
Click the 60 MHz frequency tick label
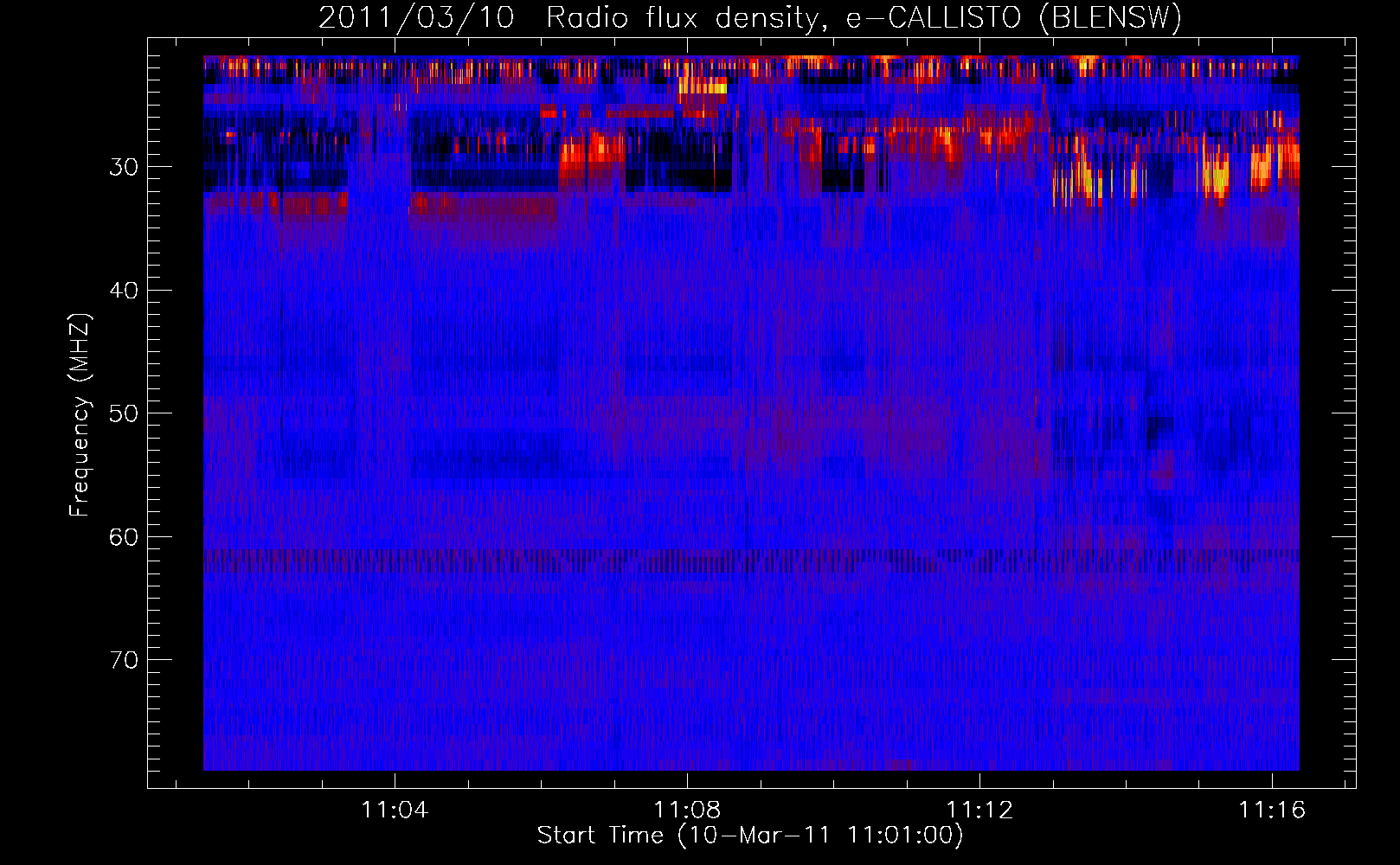[124, 536]
